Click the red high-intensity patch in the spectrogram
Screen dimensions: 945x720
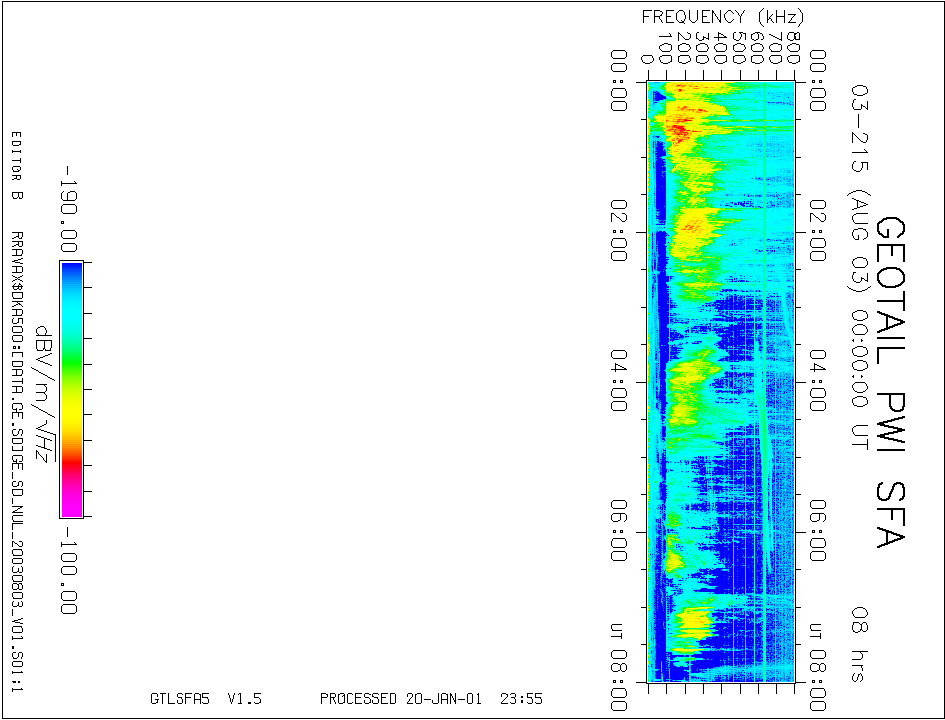tap(678, 130)
